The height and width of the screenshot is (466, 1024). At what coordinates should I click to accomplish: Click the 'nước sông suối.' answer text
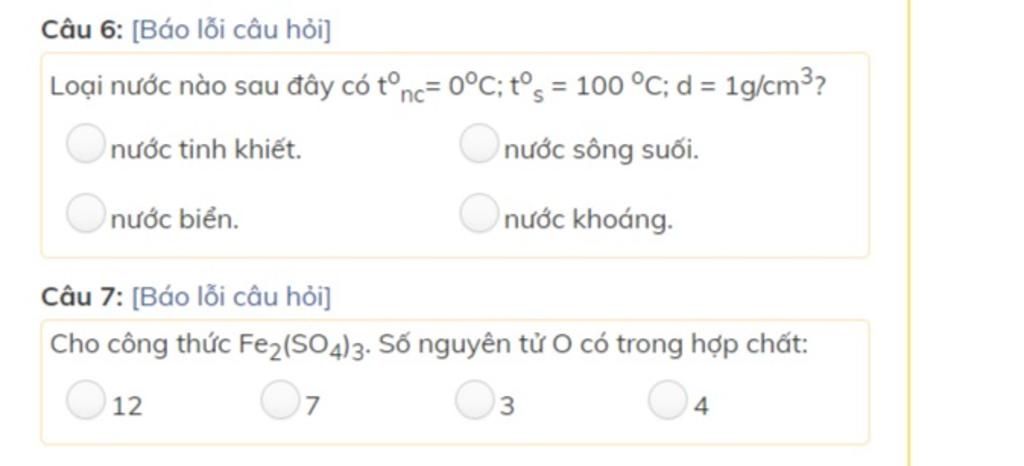coord(601,151)
